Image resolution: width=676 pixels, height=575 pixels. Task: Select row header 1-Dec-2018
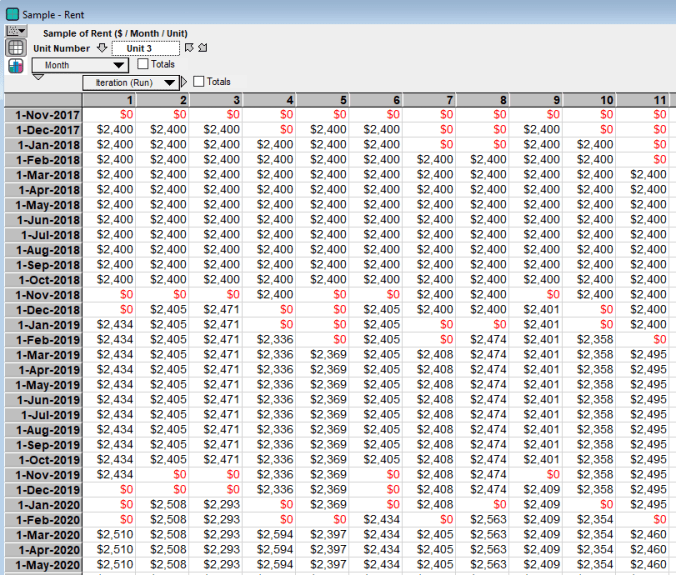43,310
